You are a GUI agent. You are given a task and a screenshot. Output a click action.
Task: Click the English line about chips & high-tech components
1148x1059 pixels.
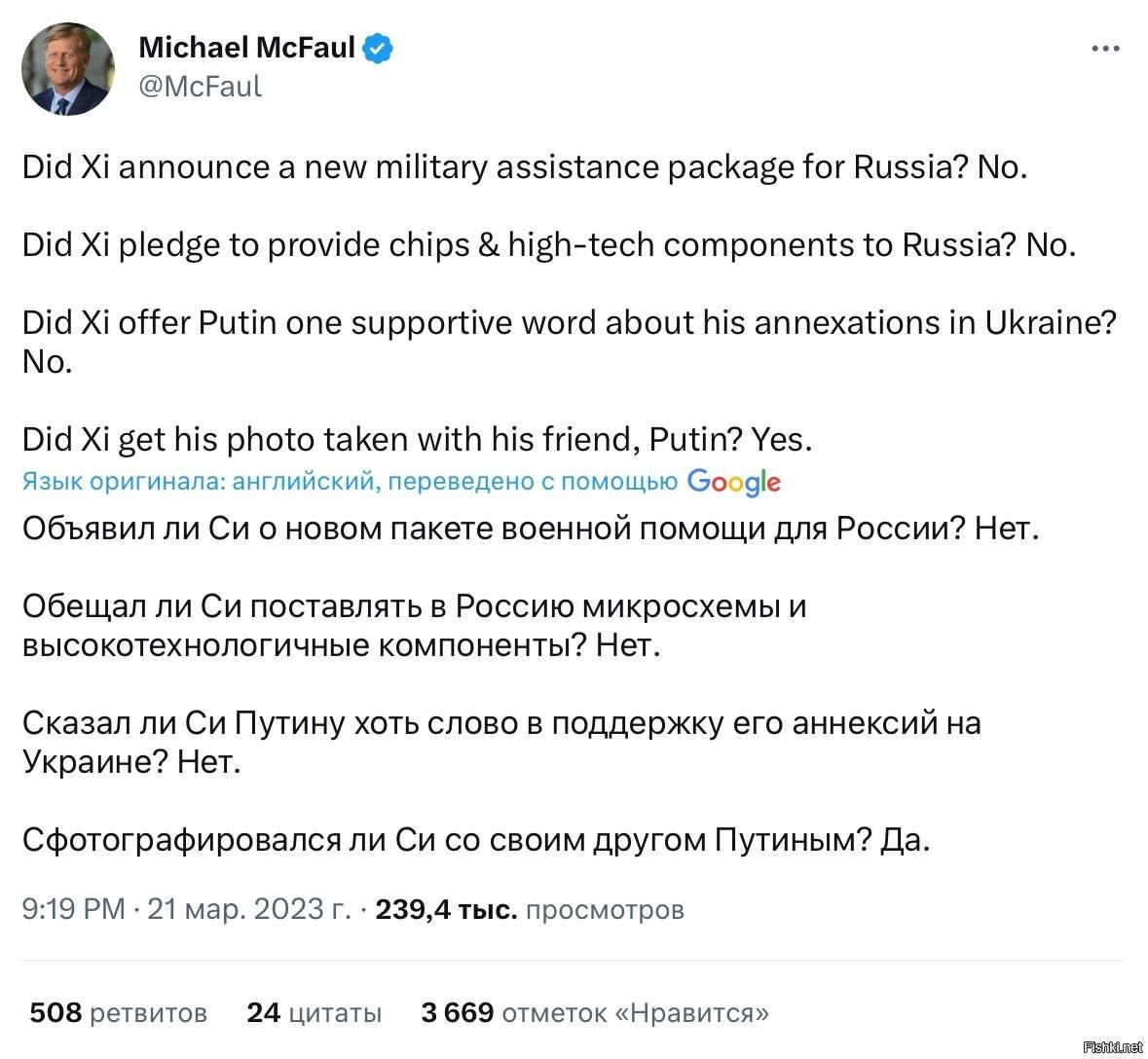(549, 245)
